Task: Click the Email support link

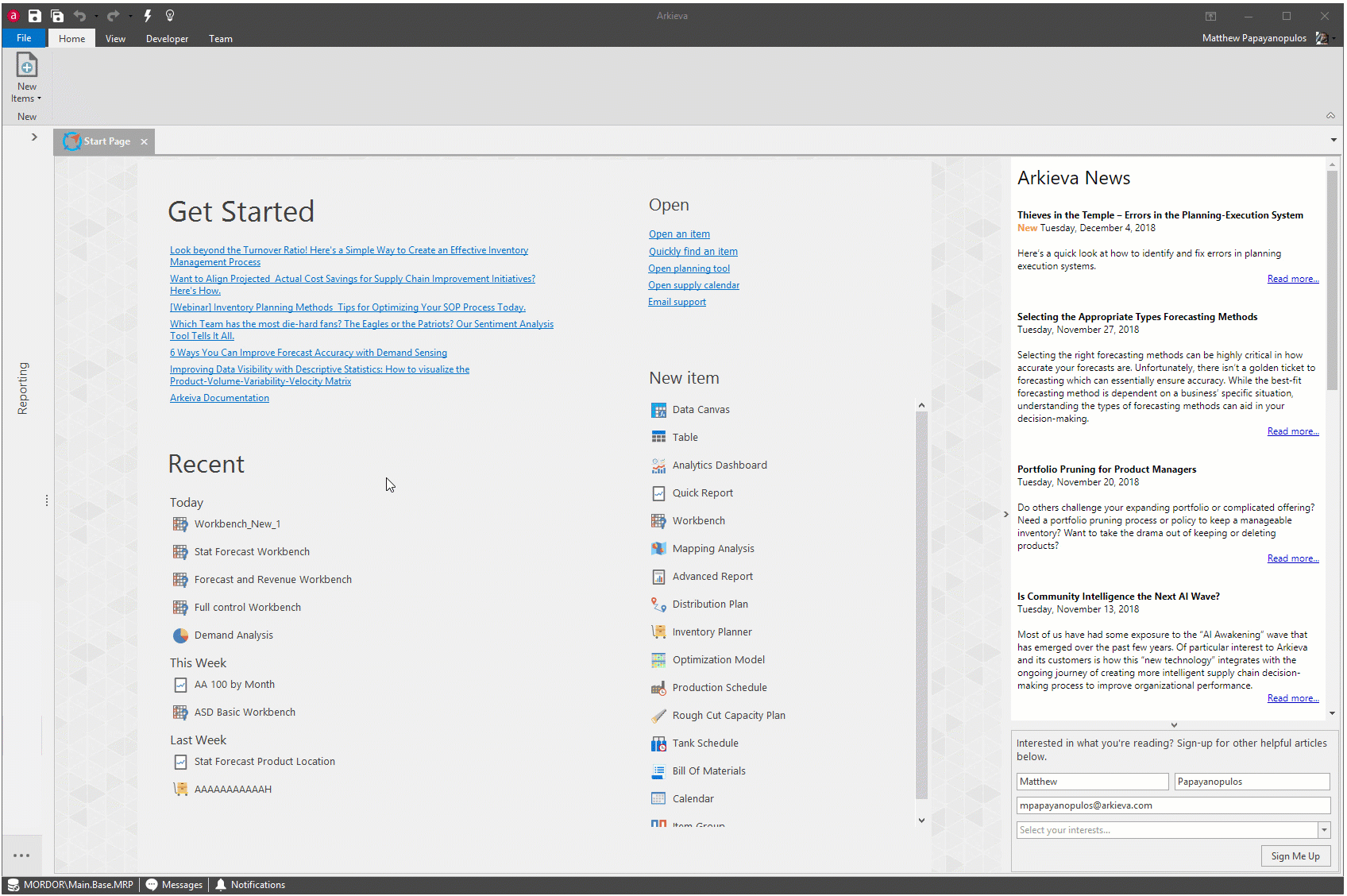Action: [677, 302]
